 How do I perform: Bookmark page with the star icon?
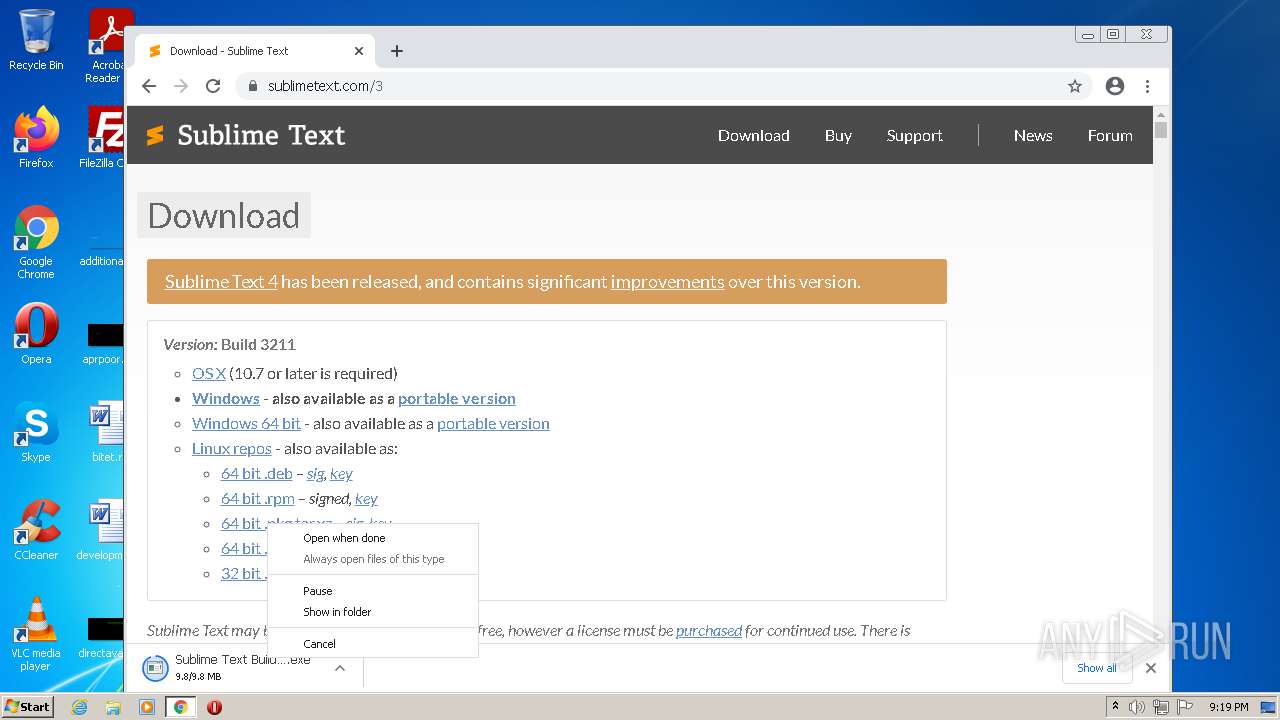click(x=1075, y=86)
